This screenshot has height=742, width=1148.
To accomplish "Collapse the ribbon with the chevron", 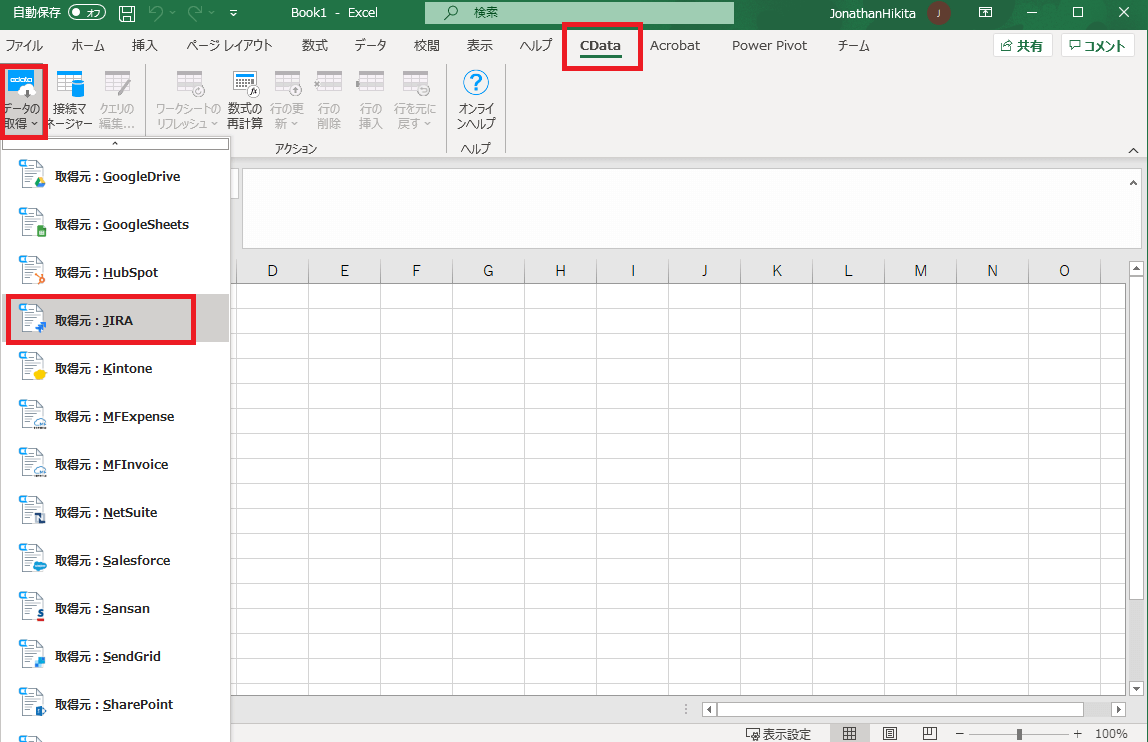I will (x=1133, y=150).
